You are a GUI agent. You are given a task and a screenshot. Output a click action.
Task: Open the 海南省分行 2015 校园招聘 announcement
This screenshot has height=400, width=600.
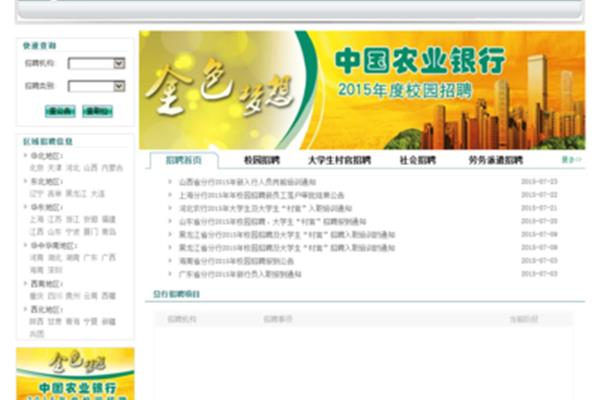(x=236, y=261)
